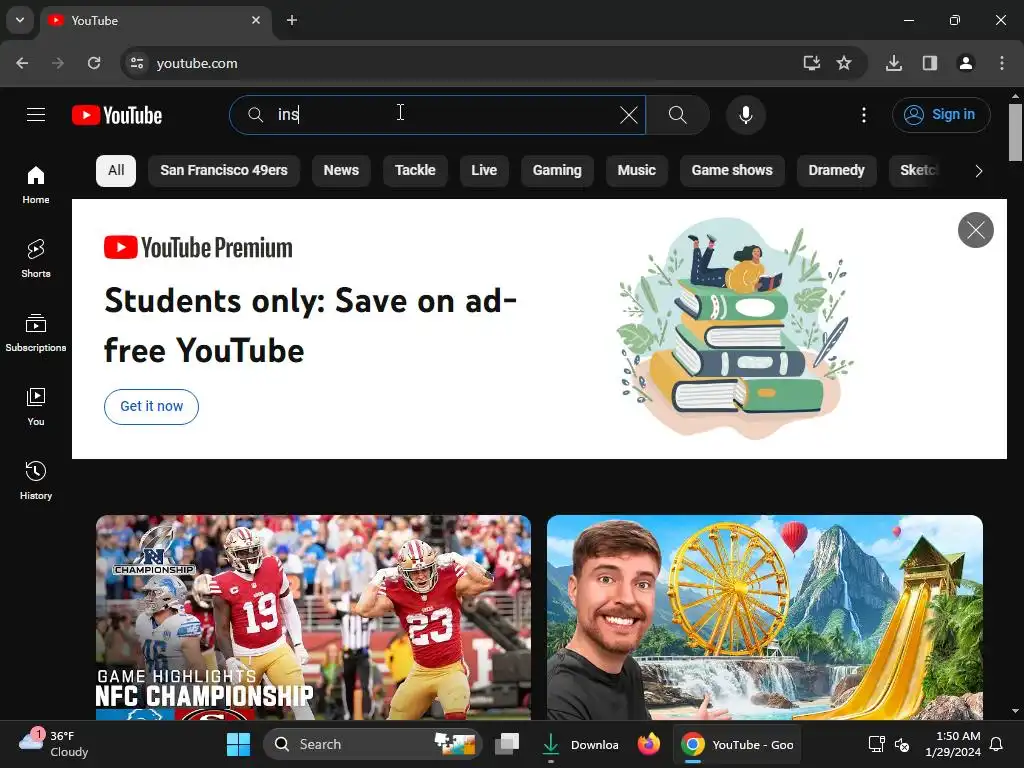Submit search with magnifier button
The image size is (1024, 768).
(x=678, y=115)
